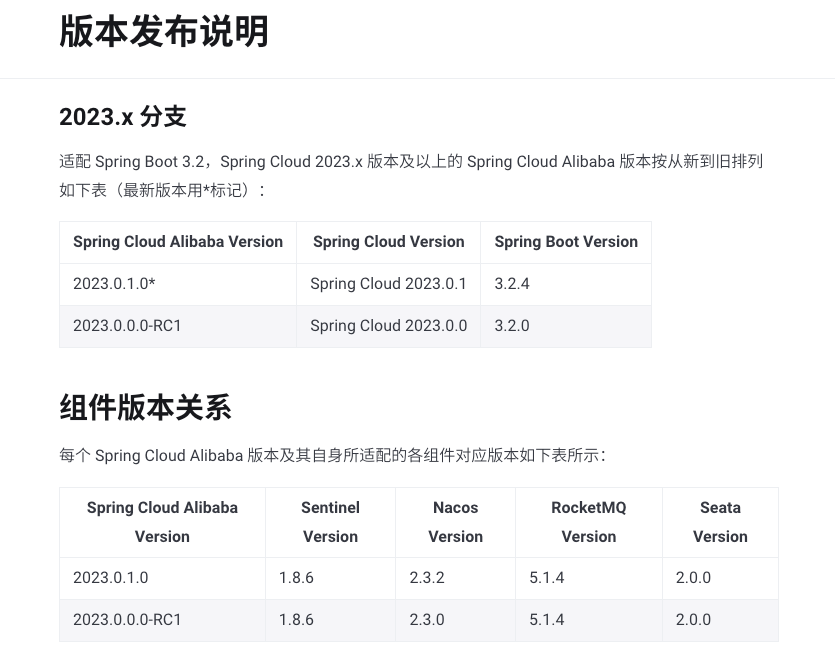The height and width of the screenshot is (660, 835).
Task: Select the cell Spring Cloud 2023.0.0
Action: 389,325
